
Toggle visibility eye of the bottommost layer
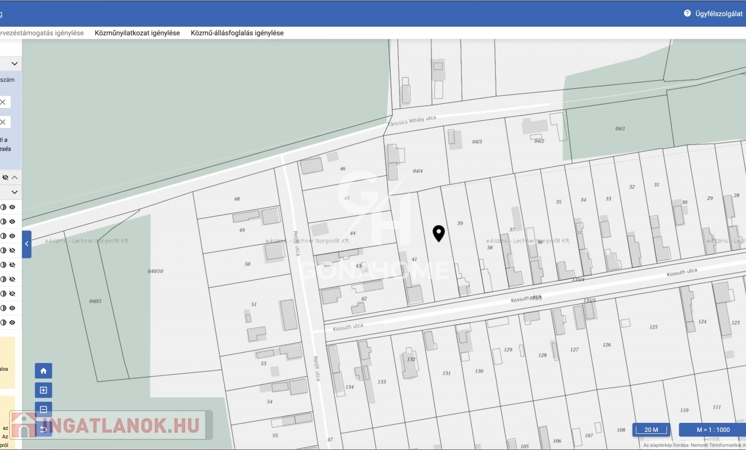[13, 323]
